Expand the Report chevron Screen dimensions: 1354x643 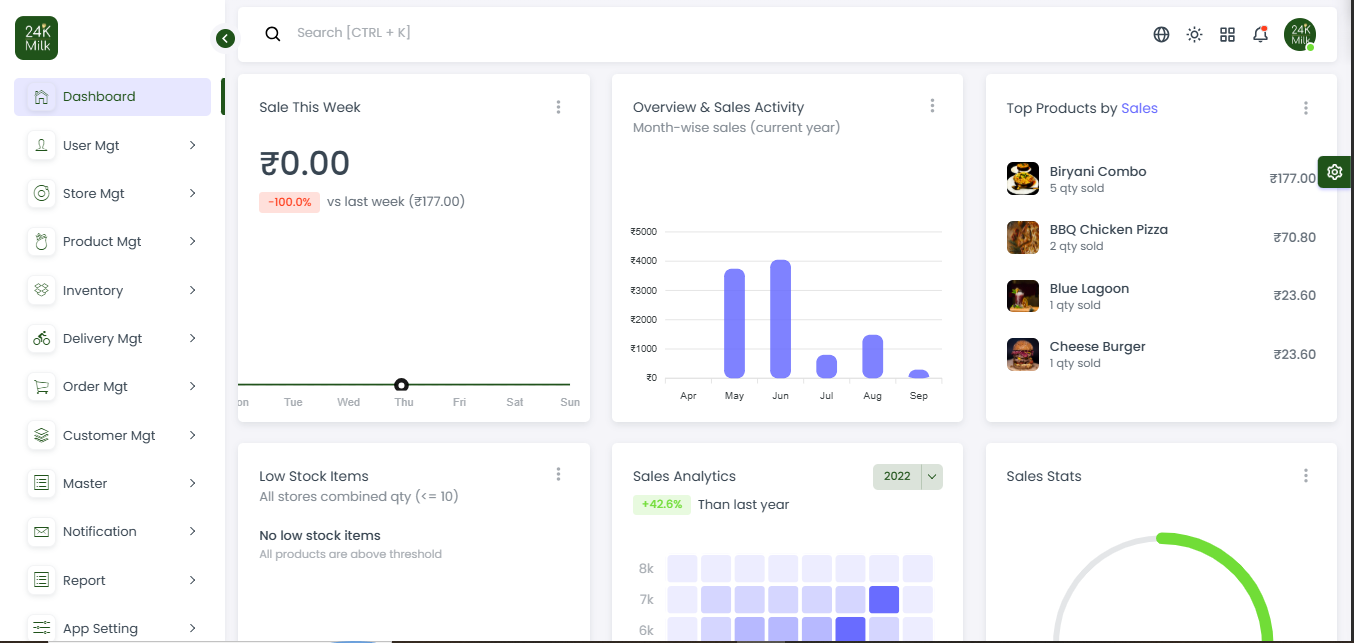(192, 580)
